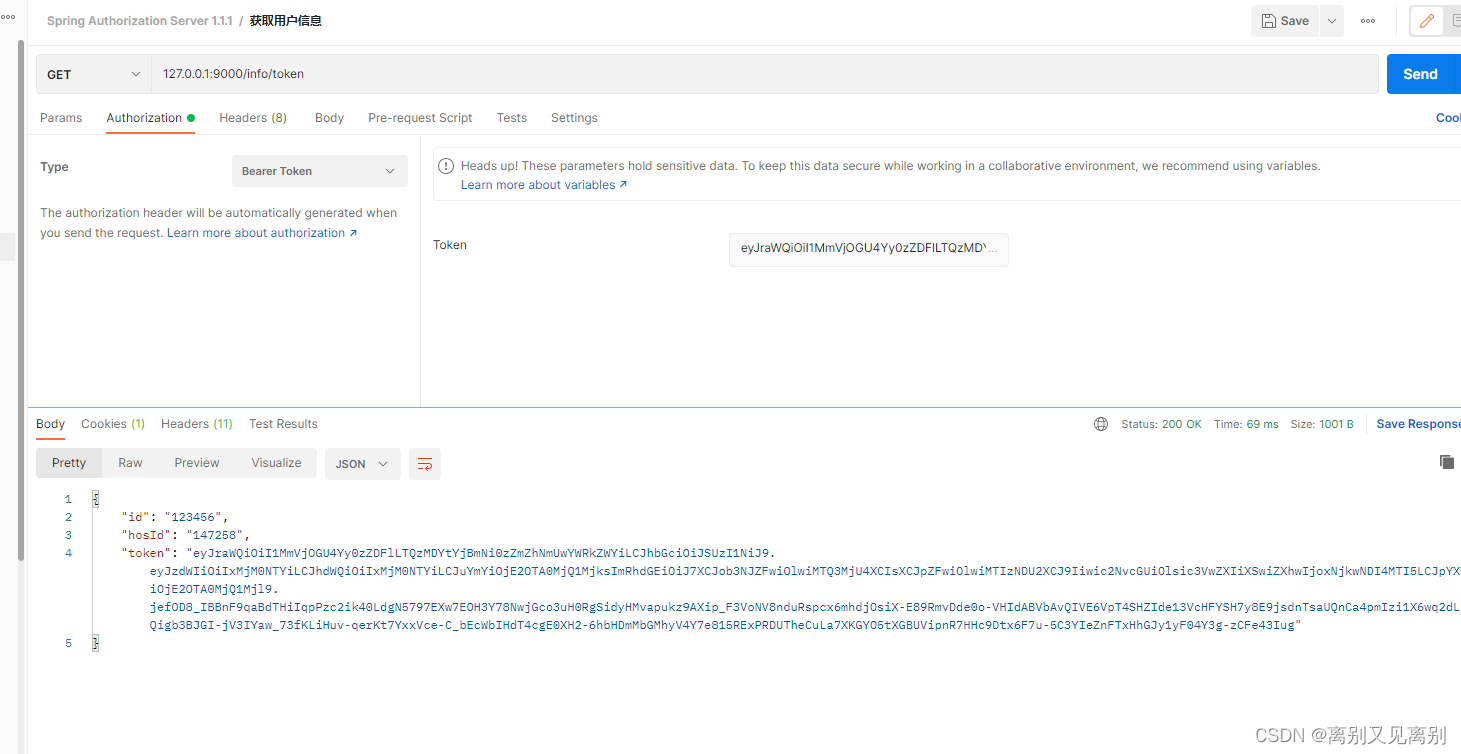Copy response using the copy icon
Viewport: 1461px width, 754px height.
point(1446,462)
